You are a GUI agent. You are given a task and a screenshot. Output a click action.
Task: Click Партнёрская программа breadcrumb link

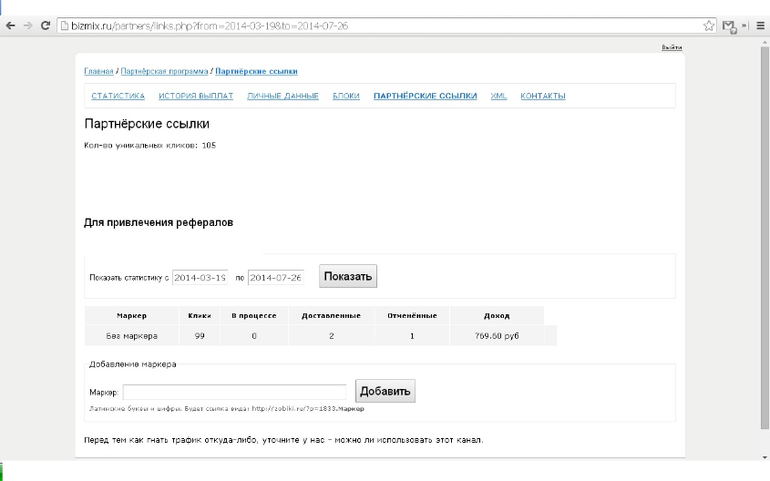(x=164, y=72)
